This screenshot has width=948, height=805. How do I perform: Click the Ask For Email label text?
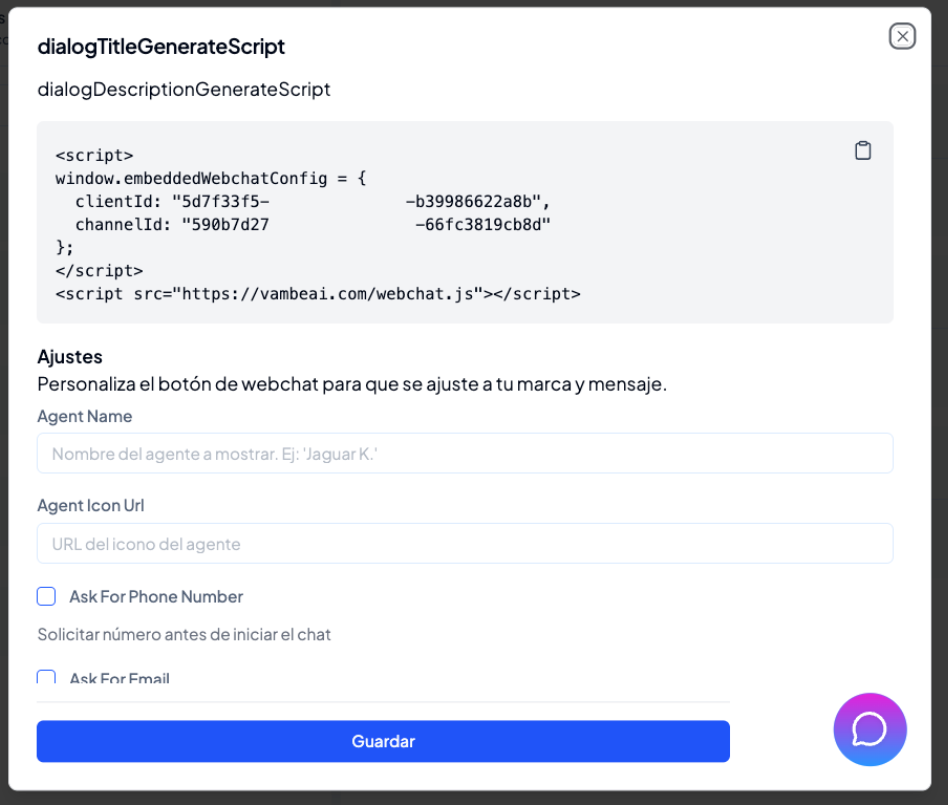120,677
